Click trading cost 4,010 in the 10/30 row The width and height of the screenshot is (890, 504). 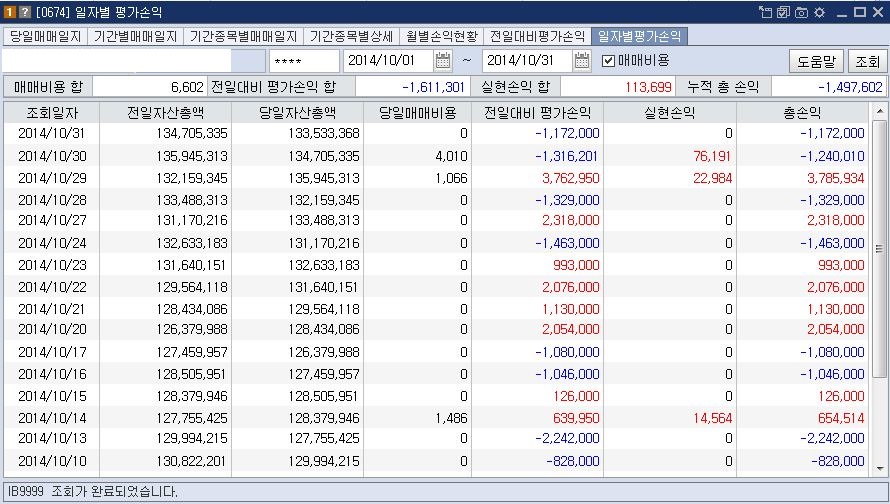pos(451,156)
